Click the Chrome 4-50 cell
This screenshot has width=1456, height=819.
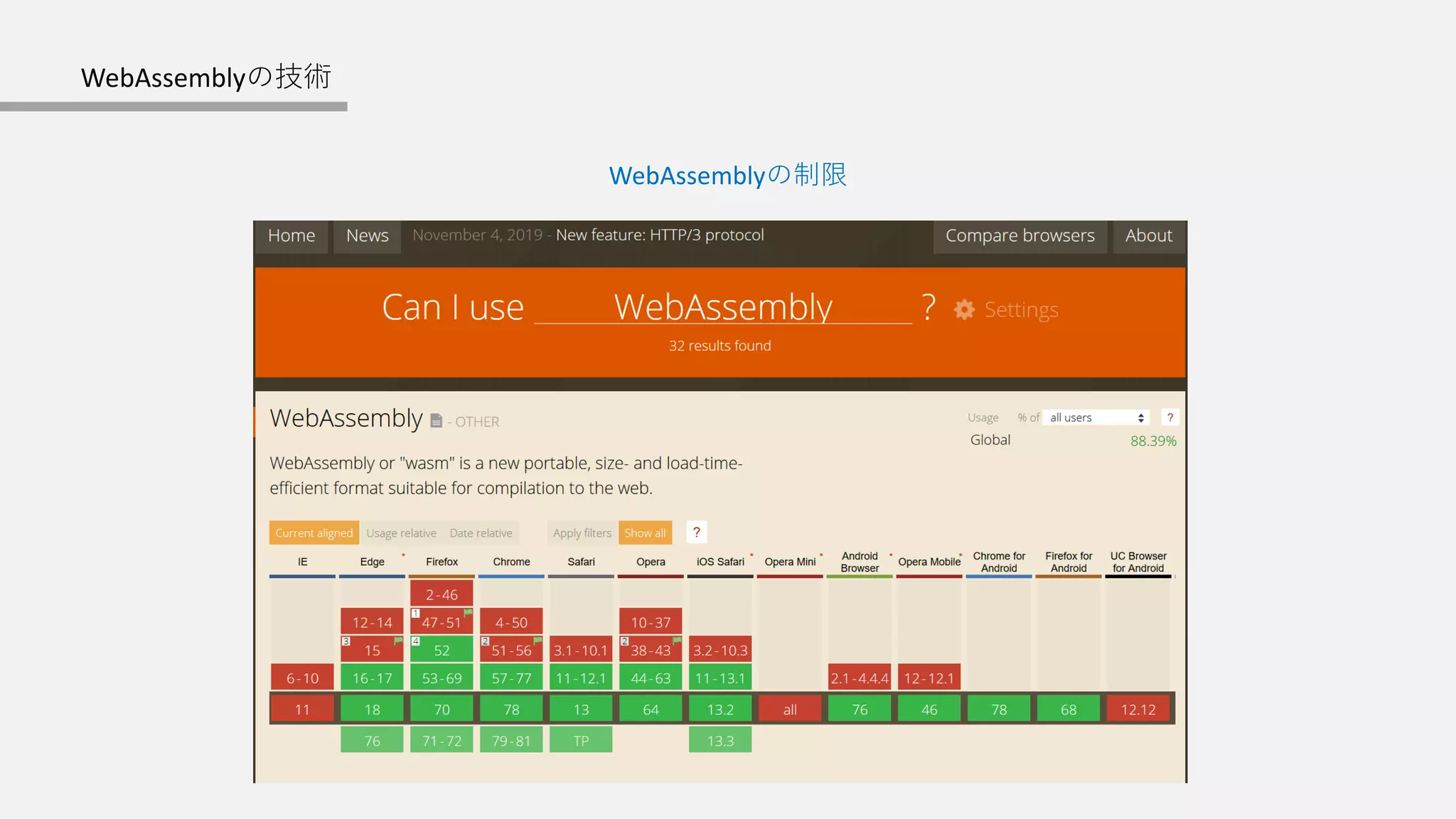click(511, 622)
